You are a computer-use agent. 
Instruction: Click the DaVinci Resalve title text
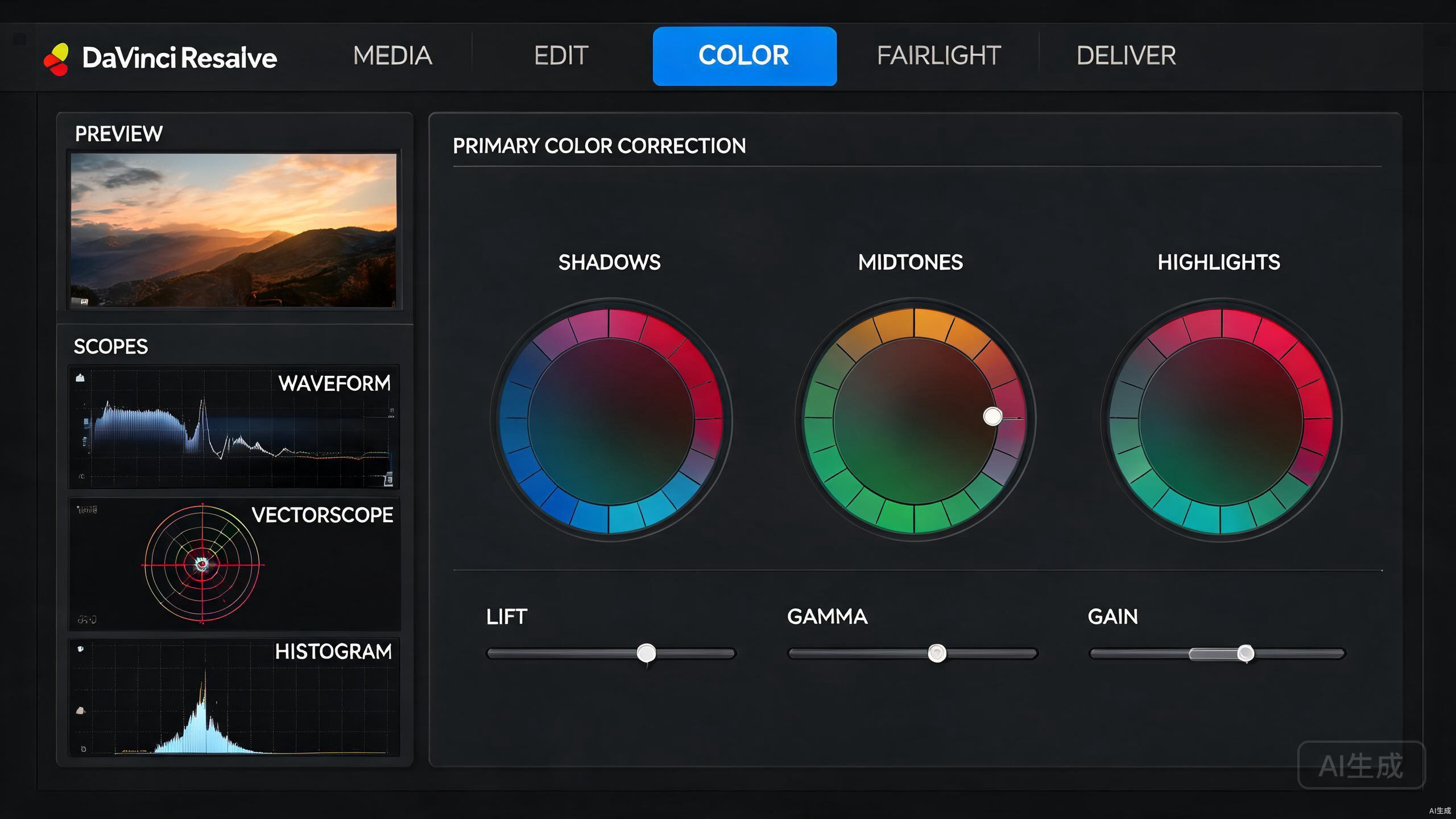click(179, 57)
